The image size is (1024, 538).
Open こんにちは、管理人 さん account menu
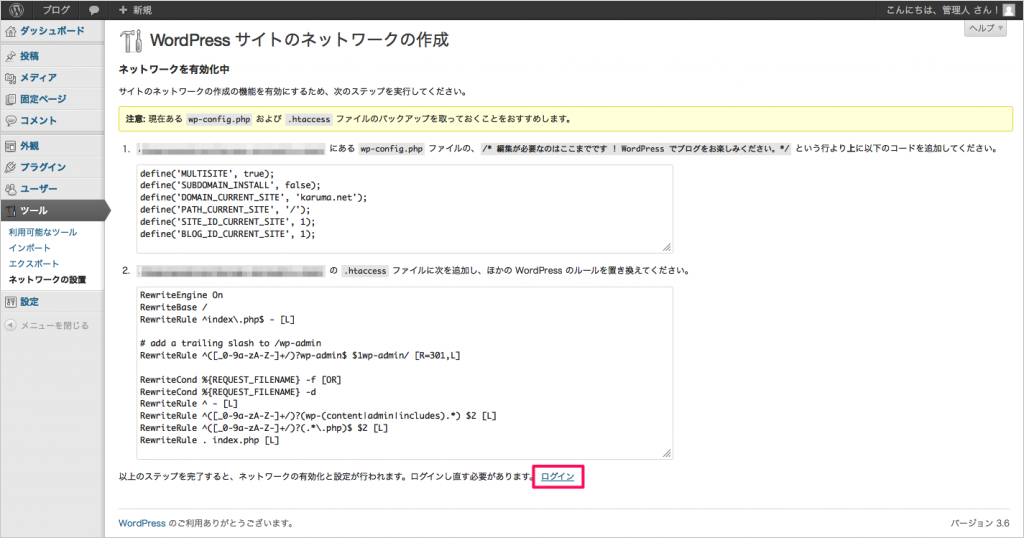click(942, 10)
